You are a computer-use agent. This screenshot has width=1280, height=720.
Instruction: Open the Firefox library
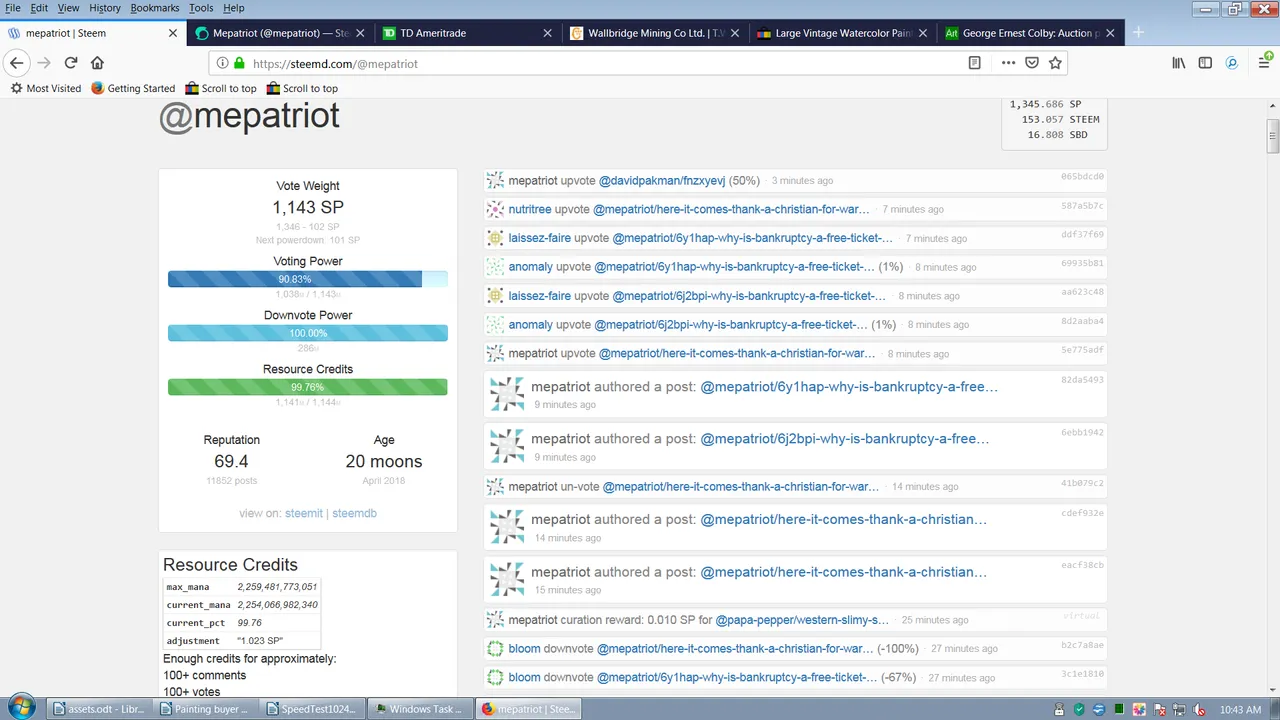coord(1179,63)
